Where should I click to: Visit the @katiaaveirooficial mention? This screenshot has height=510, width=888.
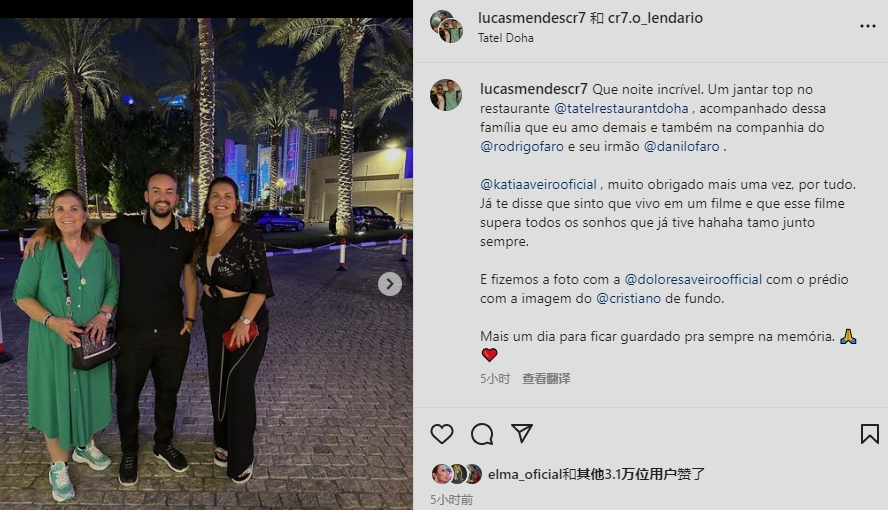[x=538, y=184]
